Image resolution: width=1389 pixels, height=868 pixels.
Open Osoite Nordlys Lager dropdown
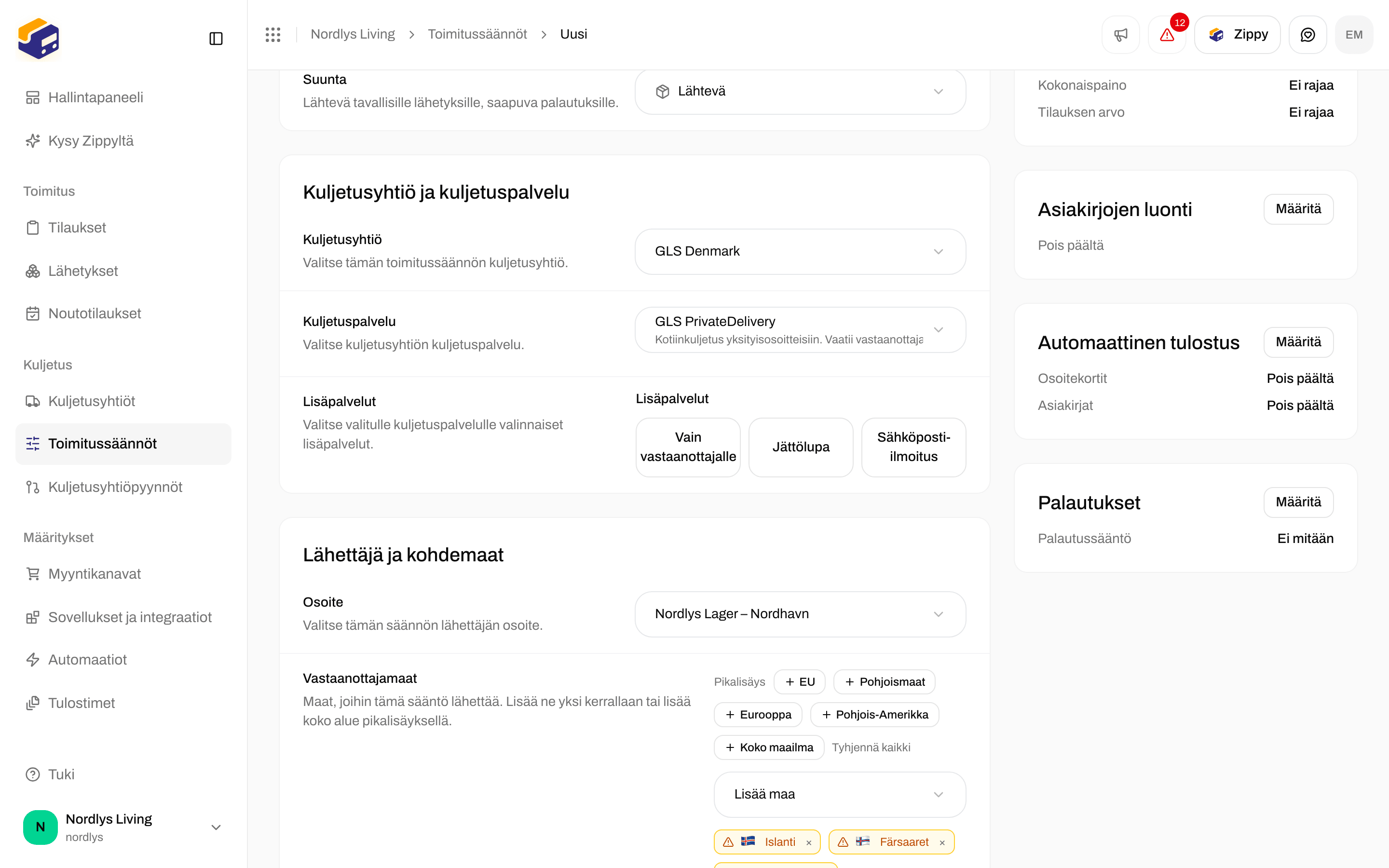[x=800, y=614]
